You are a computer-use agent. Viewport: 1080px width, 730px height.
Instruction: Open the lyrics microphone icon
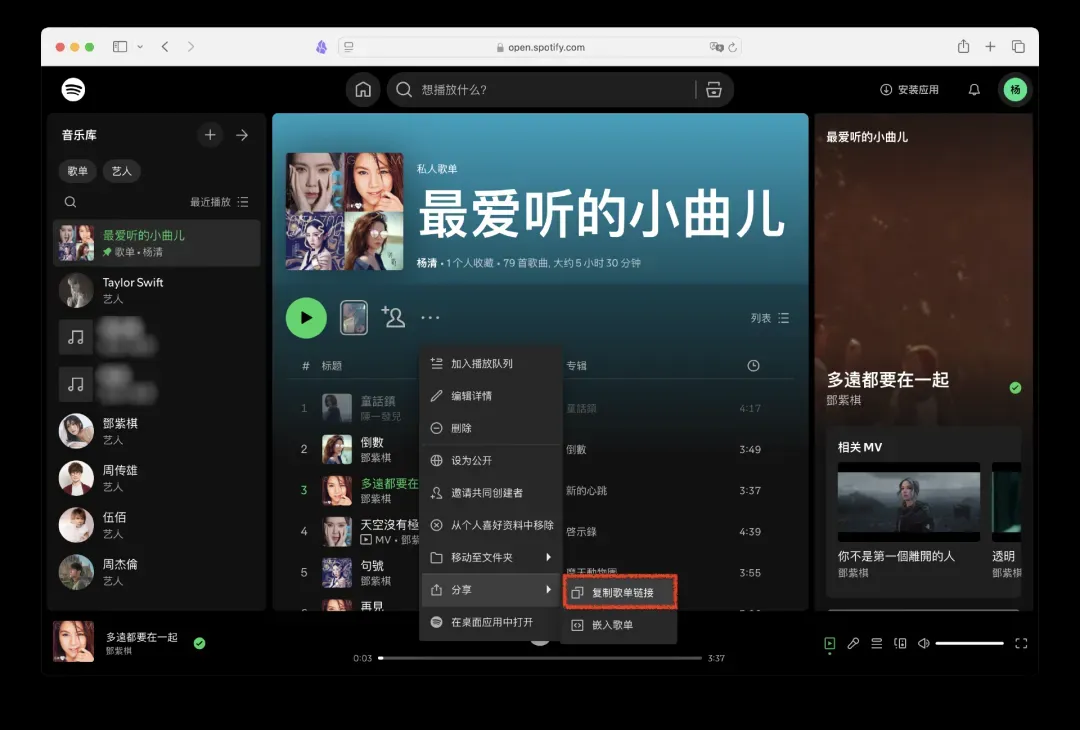coord(853,643)
